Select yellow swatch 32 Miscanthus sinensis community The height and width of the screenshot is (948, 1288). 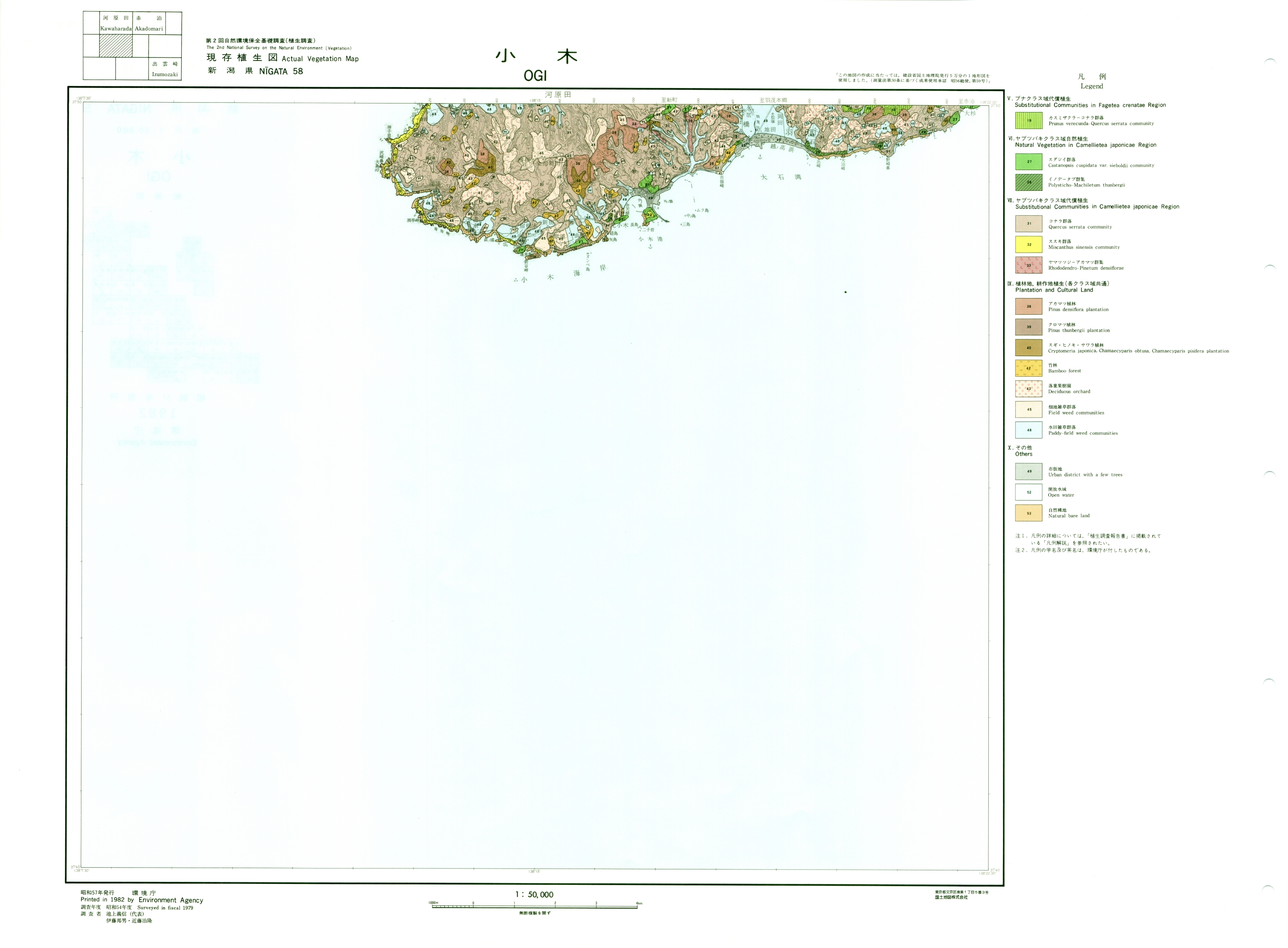[1029, 244]
